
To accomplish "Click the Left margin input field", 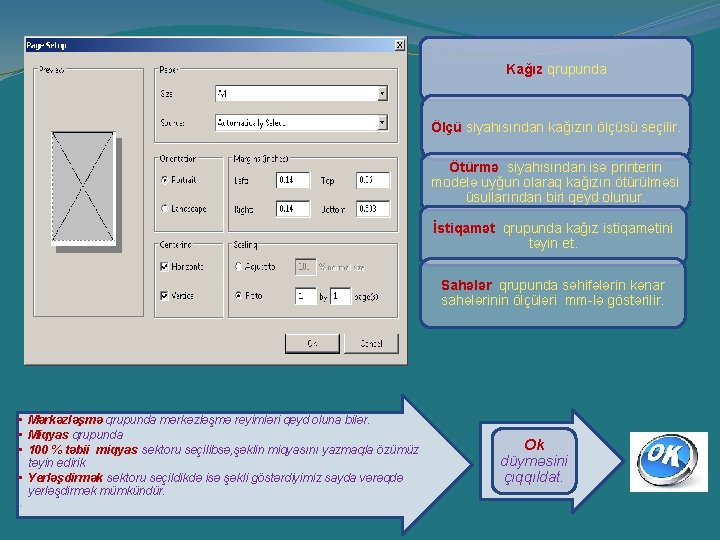I will coord(293,180).
